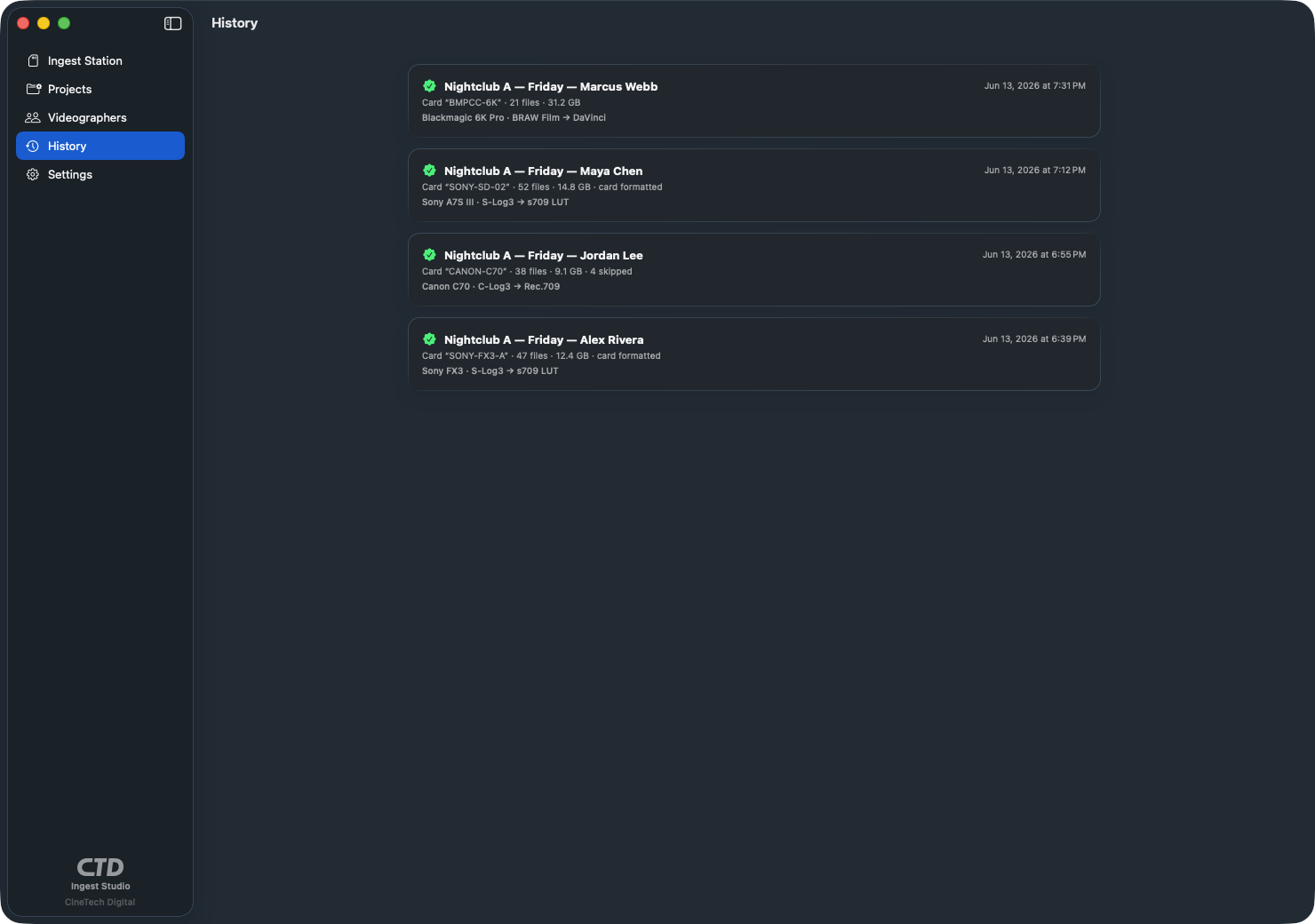Click the SONY-SD-02 card details line

(542, 187)
